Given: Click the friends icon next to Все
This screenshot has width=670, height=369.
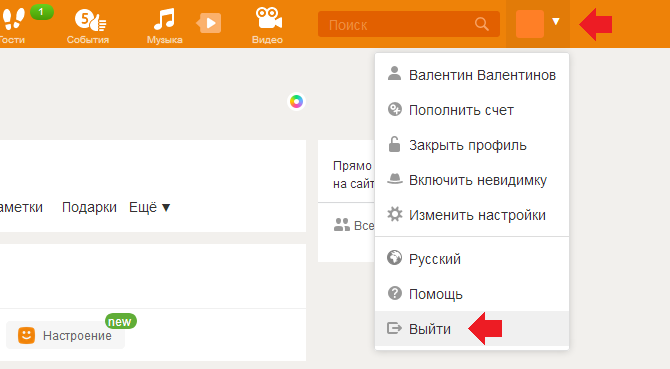Looking at the screenshot, I should pos(341,225).
